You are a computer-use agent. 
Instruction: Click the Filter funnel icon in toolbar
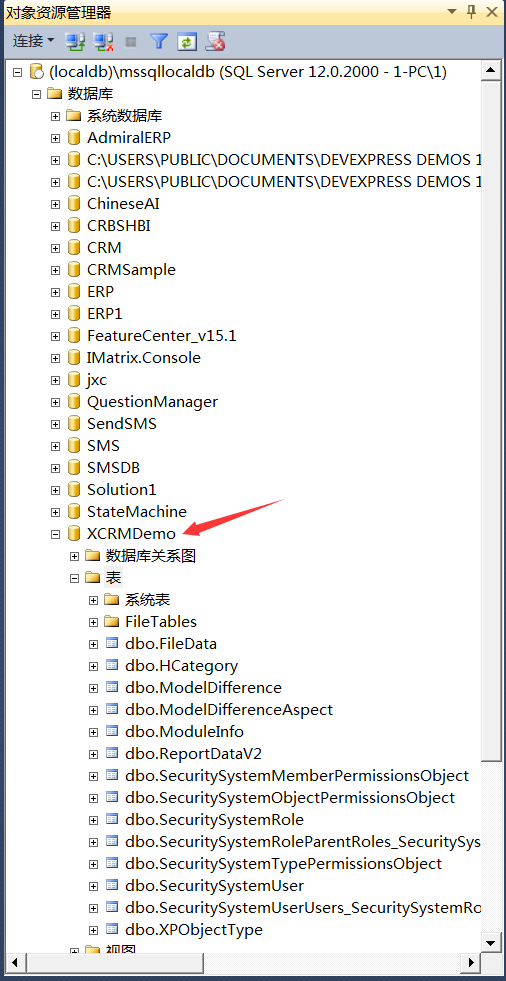point(159,42)
